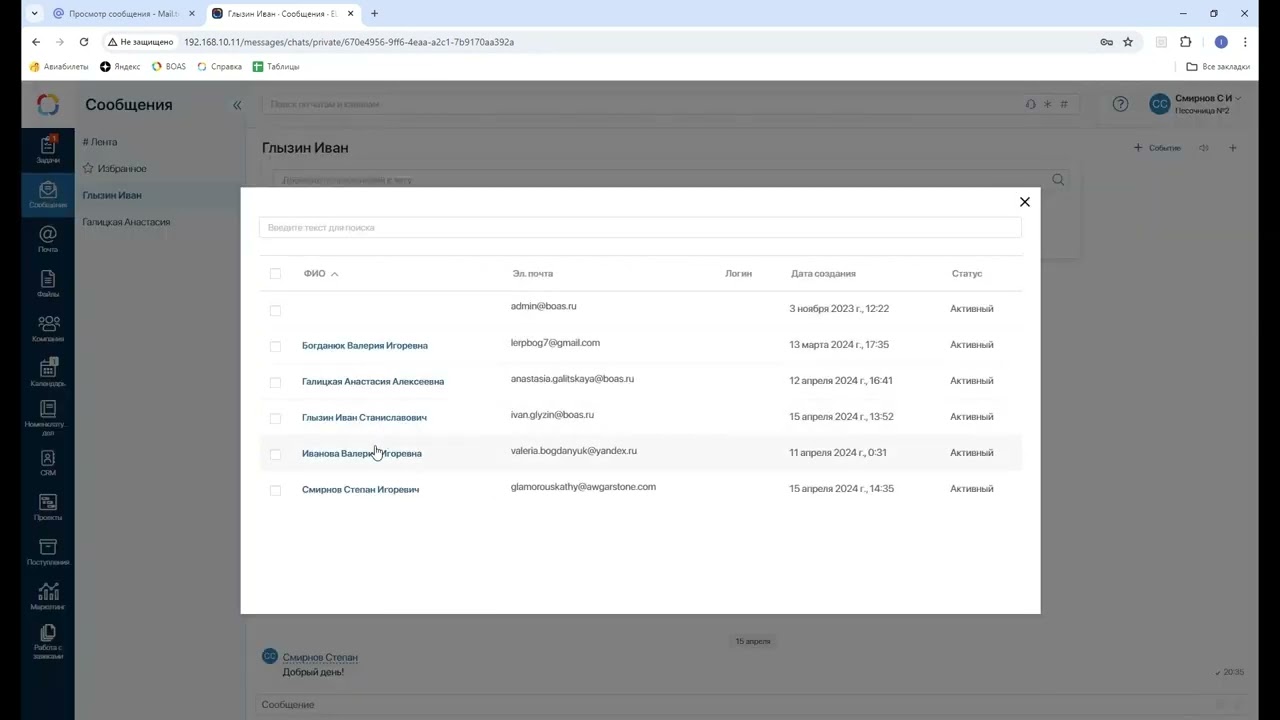Click the Сообщение input field

click(x=735, y=705)
